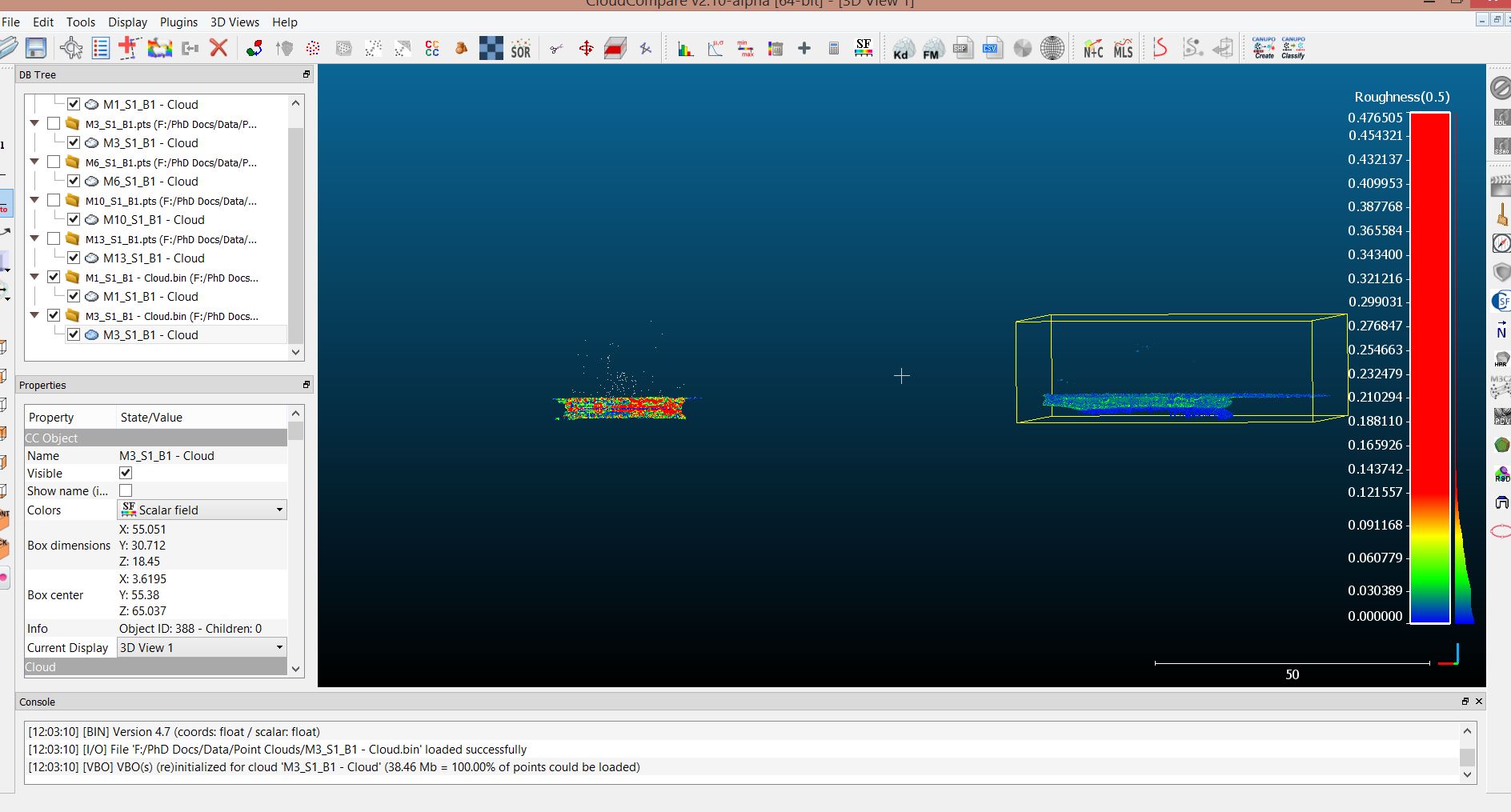This screenshot has height=812, width=1511.
Task: Click the Roughness color scale bar
Action: [1429, 368]
